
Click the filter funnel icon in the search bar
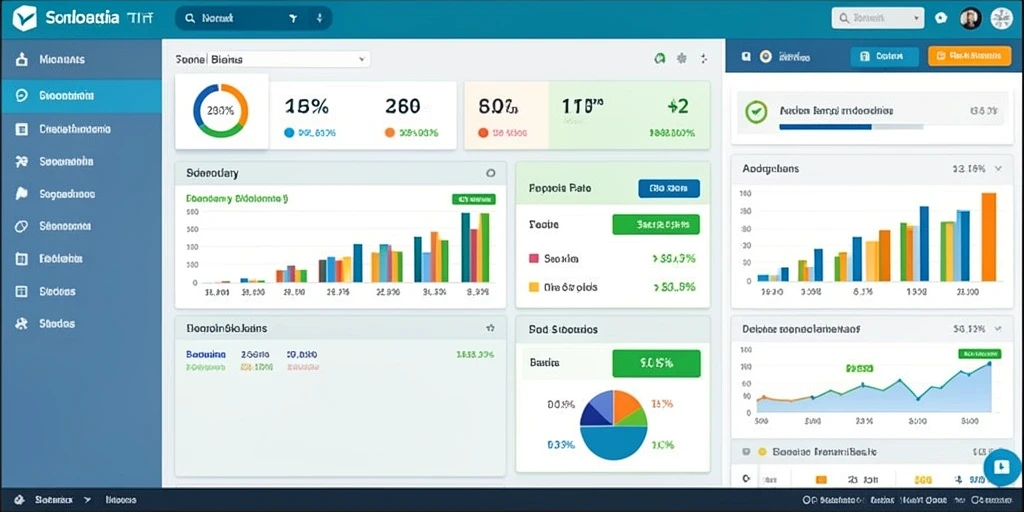(293, 19)
